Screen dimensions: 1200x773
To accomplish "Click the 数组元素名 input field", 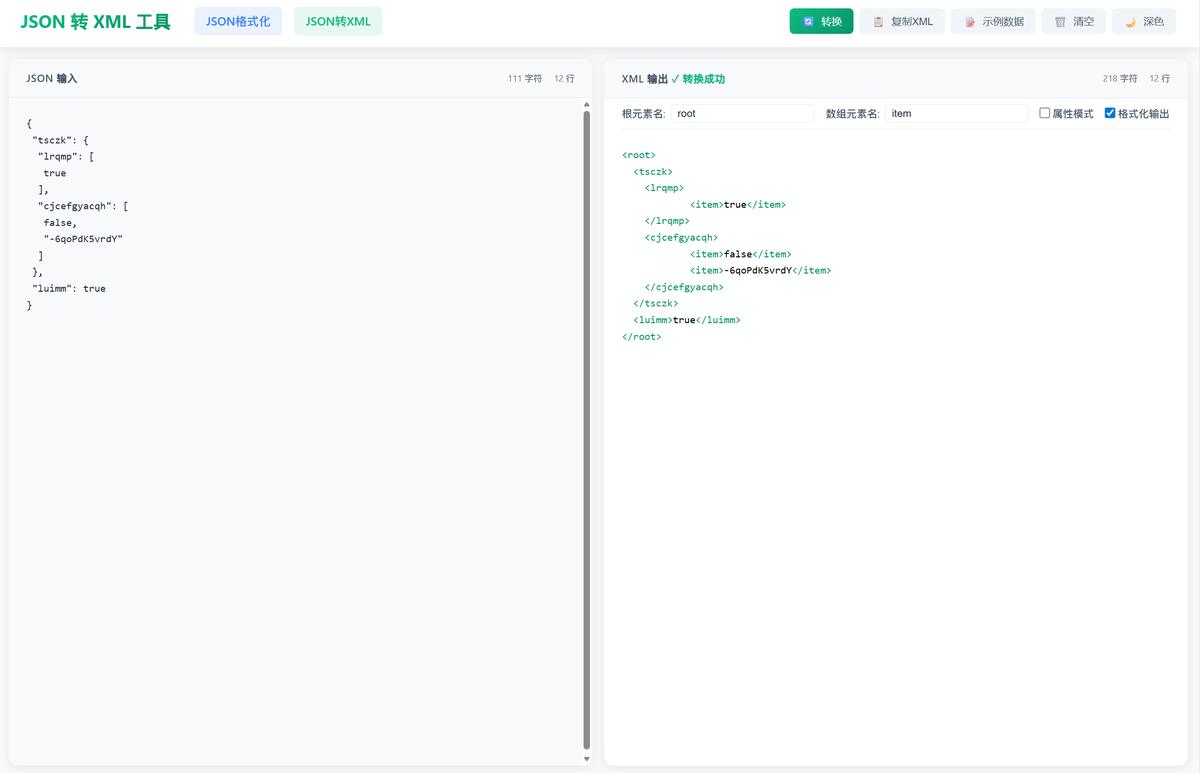I will click(956, 114).
